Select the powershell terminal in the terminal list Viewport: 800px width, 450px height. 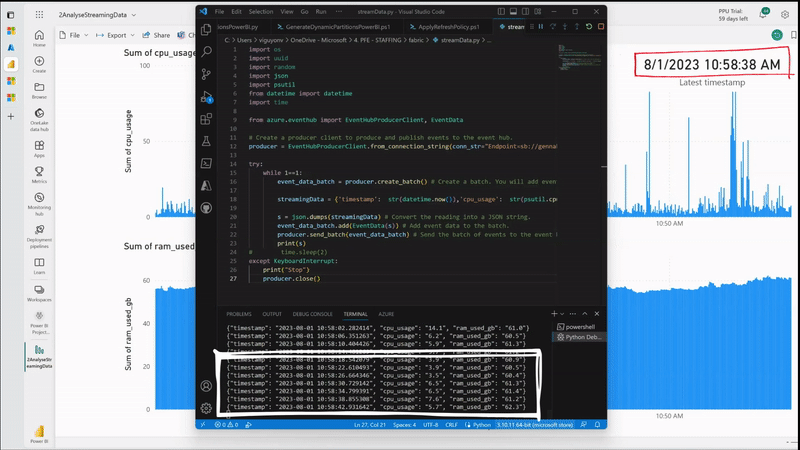point(579,327)
